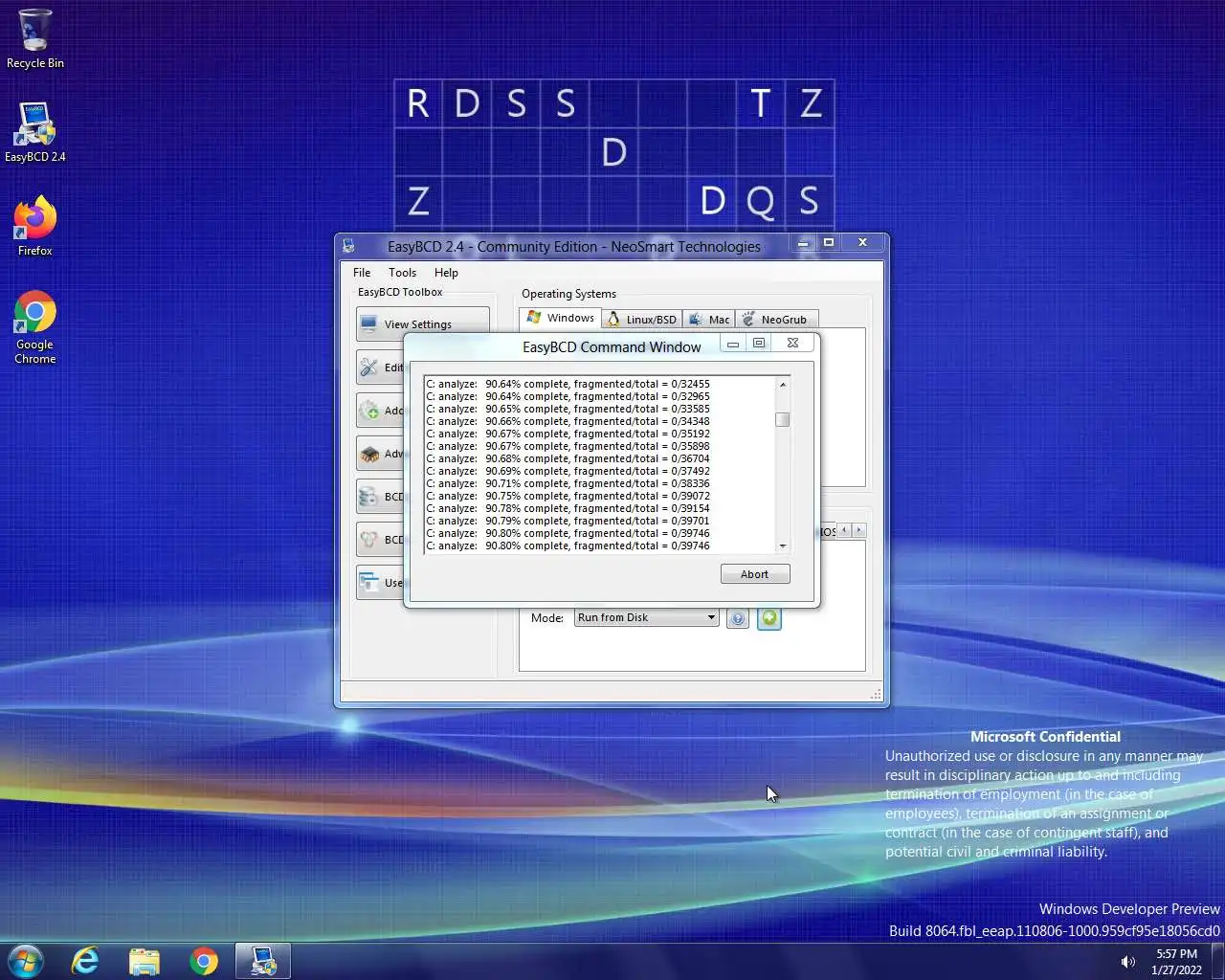Viewport: 1225px width, 980px height.
Task: Open the EasyBCD 2.4 desktop shortcut
Action: tap(34, 132)
